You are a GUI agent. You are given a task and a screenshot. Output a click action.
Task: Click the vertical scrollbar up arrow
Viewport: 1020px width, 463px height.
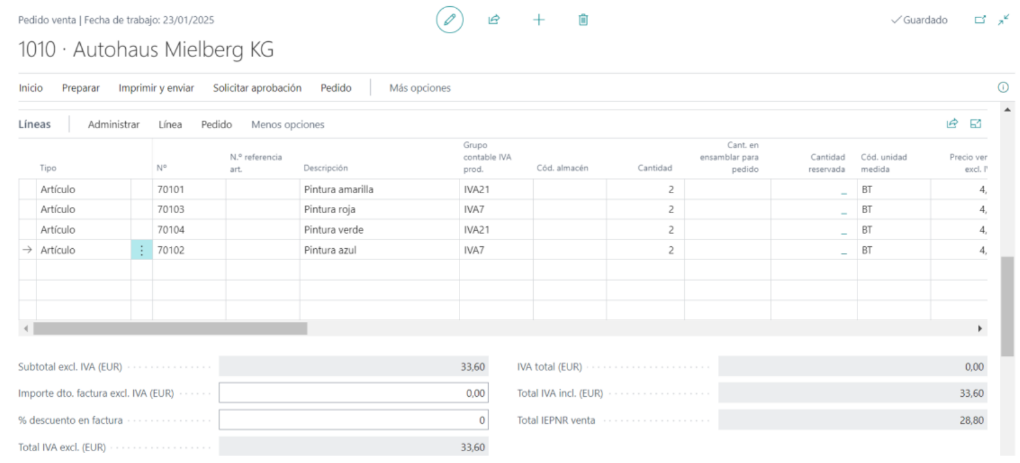click(x=1007, y=109)
